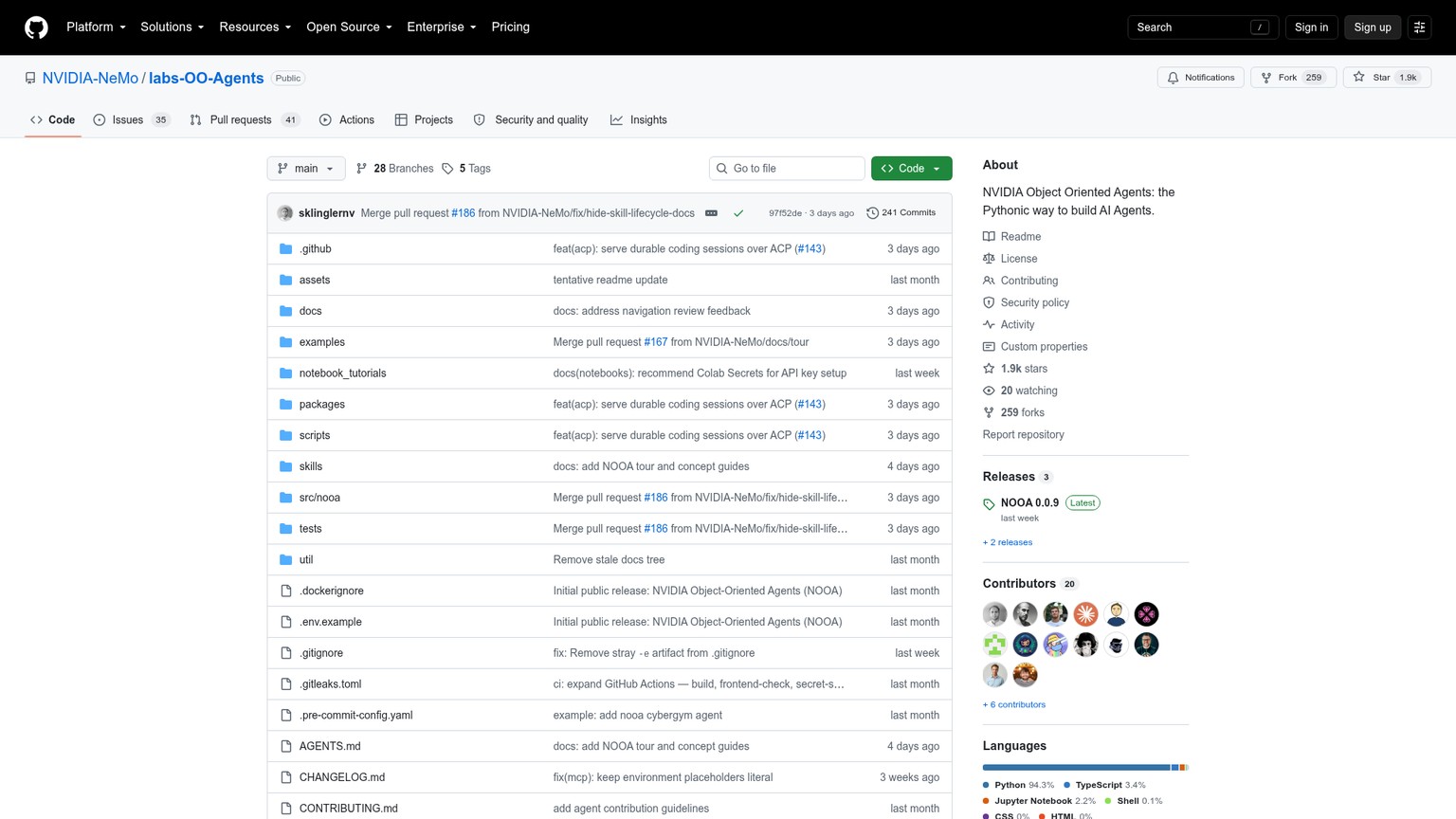Open Custom properties link
The width and height of the screenshot is (1456, 819).
tap(1044, 347)
